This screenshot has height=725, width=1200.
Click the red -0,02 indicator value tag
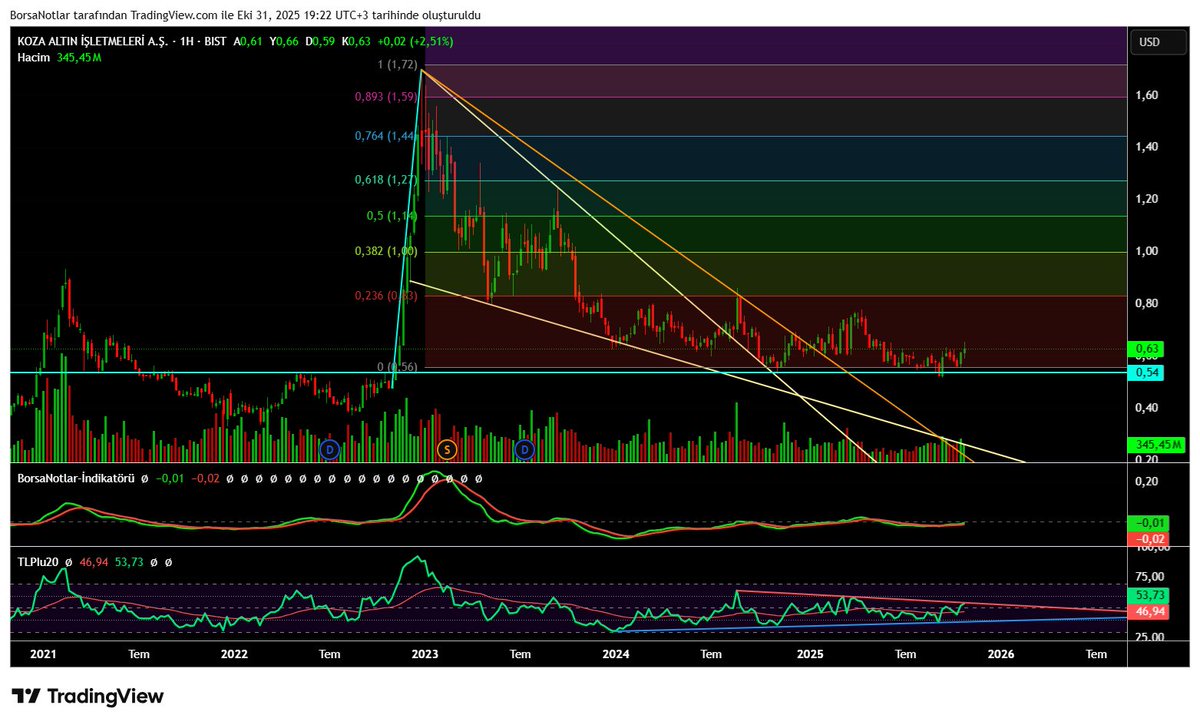[x=1147, y=539]
